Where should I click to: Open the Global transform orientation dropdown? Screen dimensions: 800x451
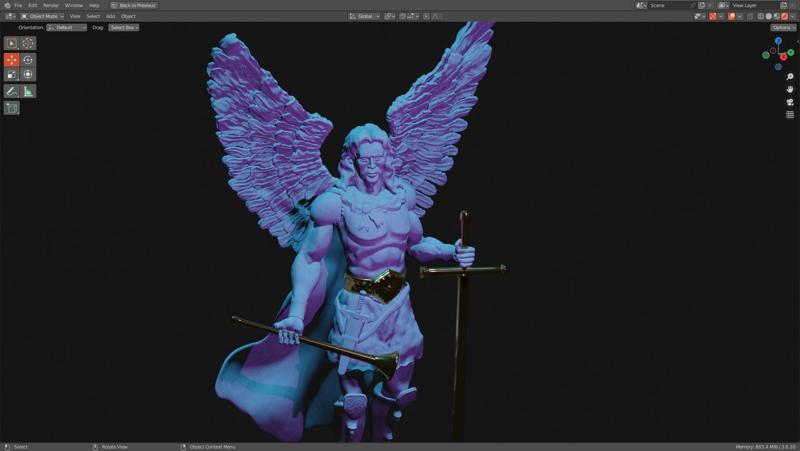point(364,16)
